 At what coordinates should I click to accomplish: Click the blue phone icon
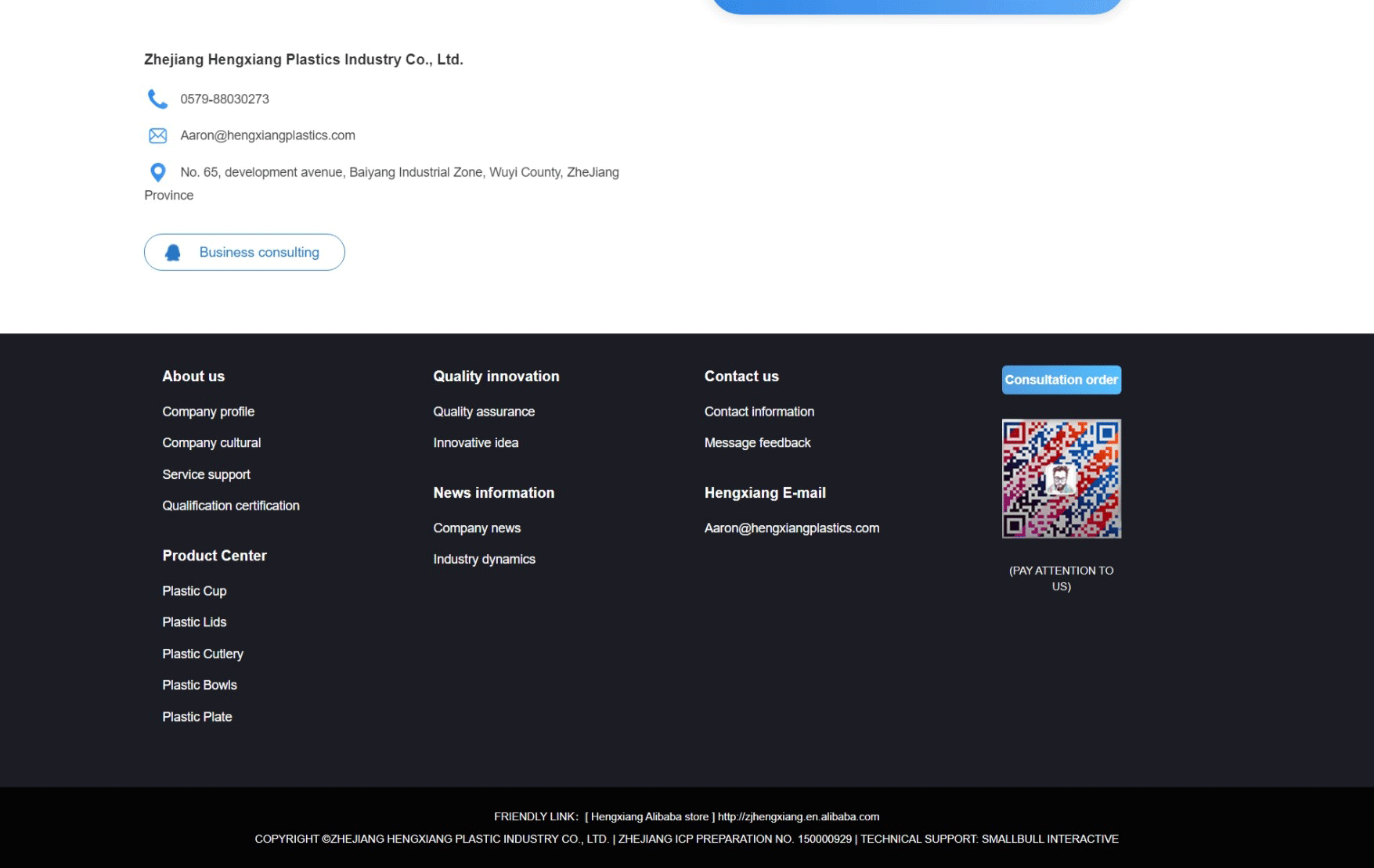(x=157, y=99)
